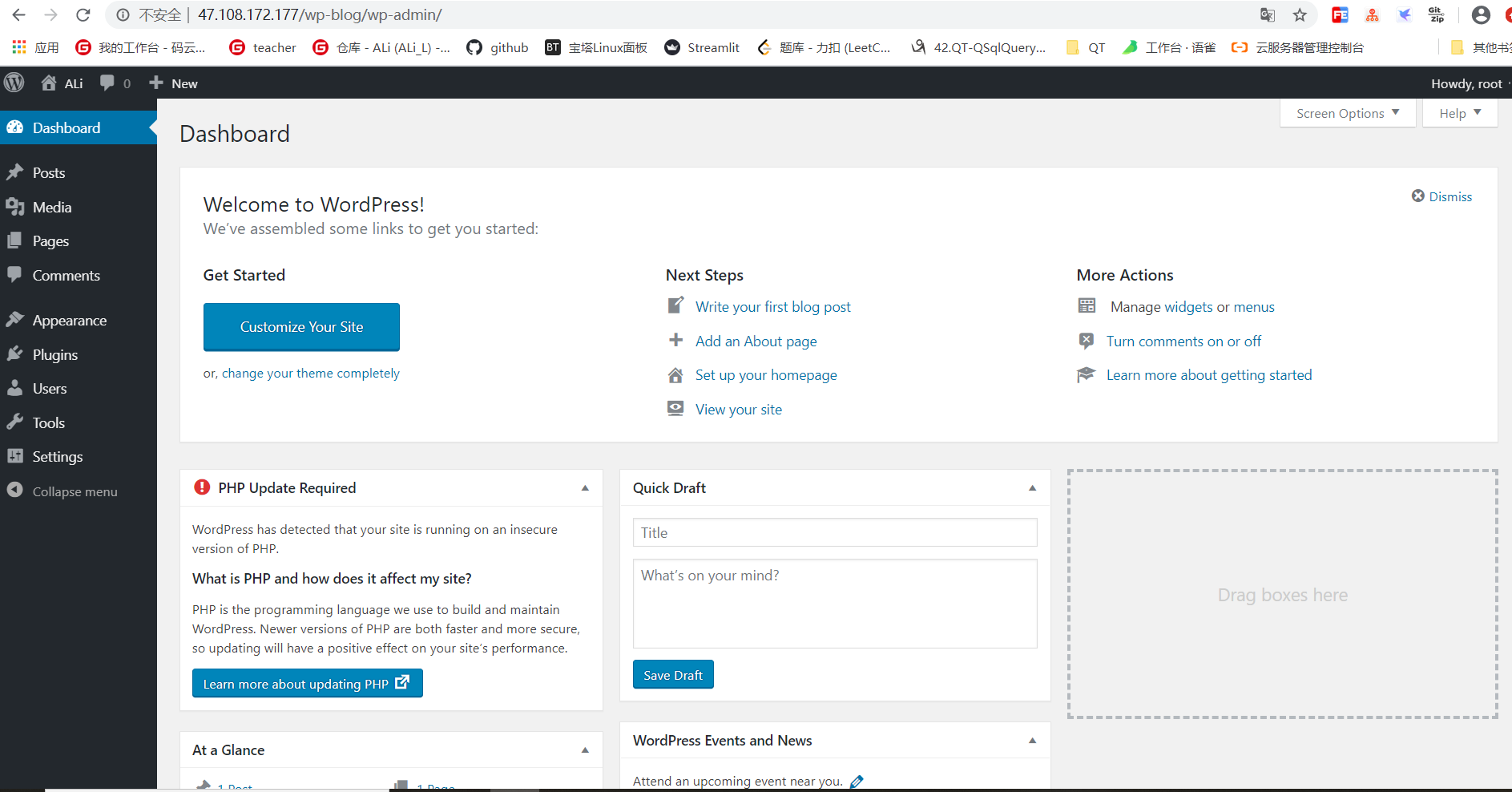The width and height of the screenshot is (1512, 792).
Task: Click Turn comments on or off
Action: click(x=1183, y=341)
